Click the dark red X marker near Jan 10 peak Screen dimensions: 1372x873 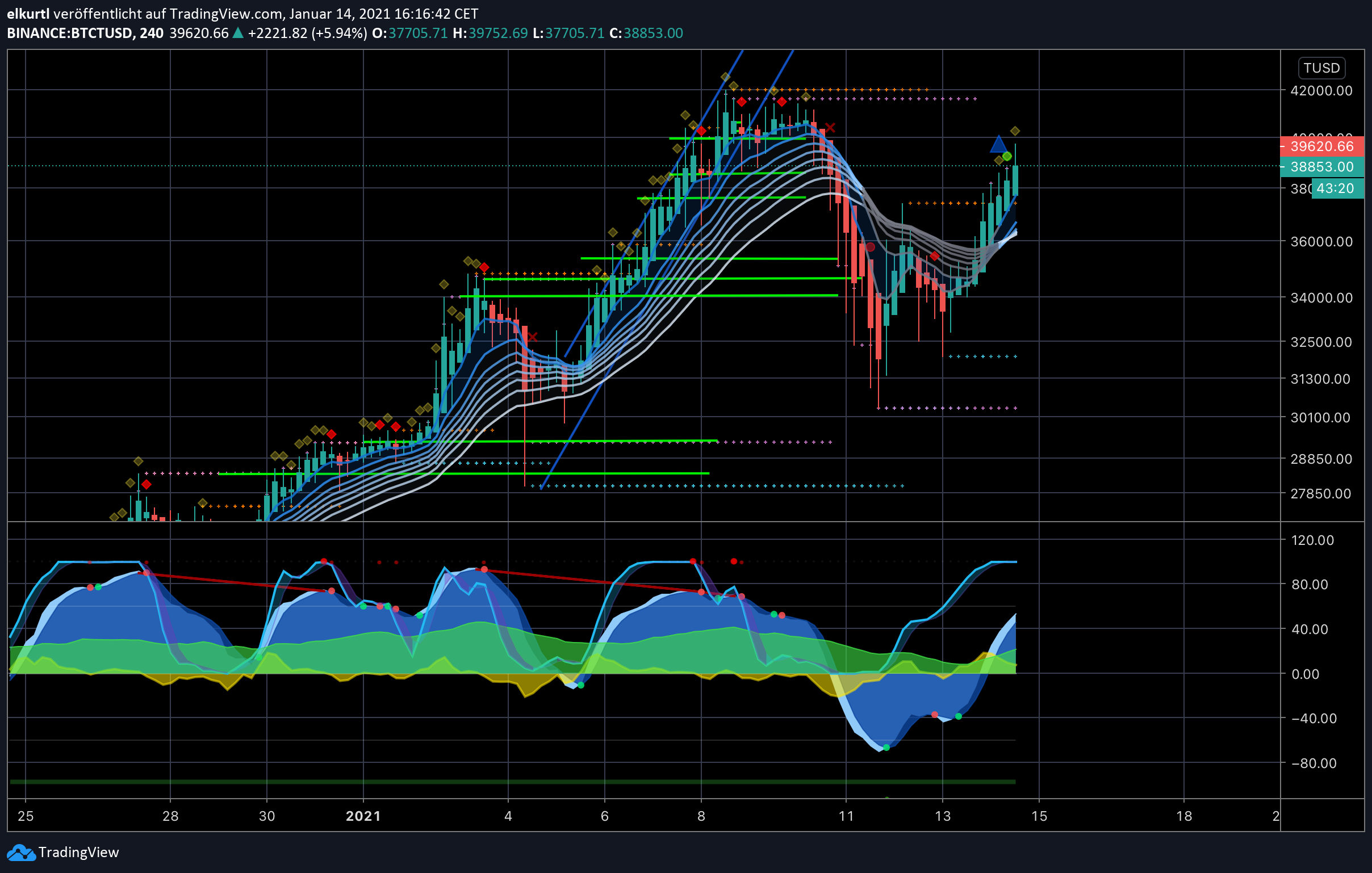830,128
